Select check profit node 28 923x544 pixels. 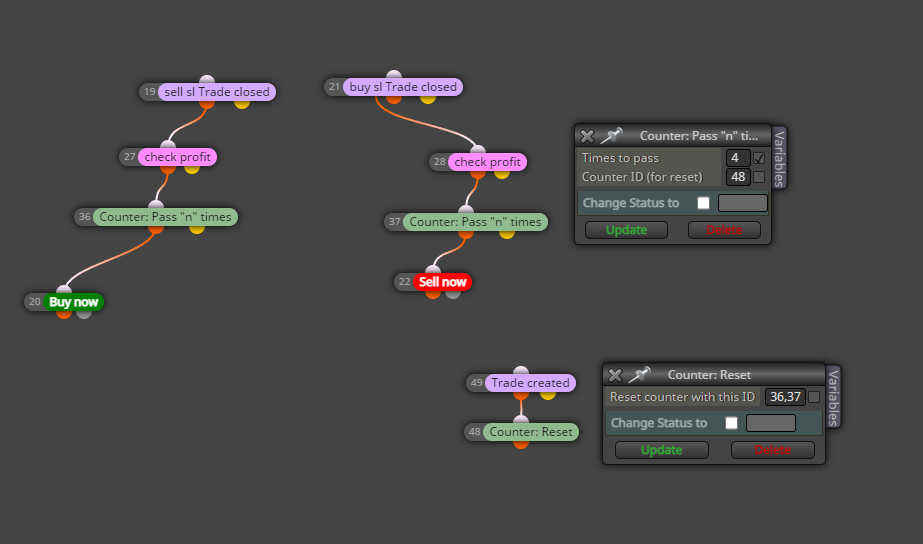pyautogui.click(x=487, y=162)
